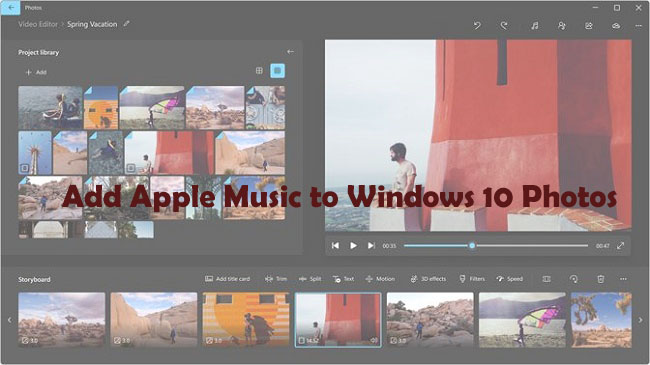The image size is (650, 365).
Task: Click the back arrow in the Photos title bar
Action: (10, 7)
